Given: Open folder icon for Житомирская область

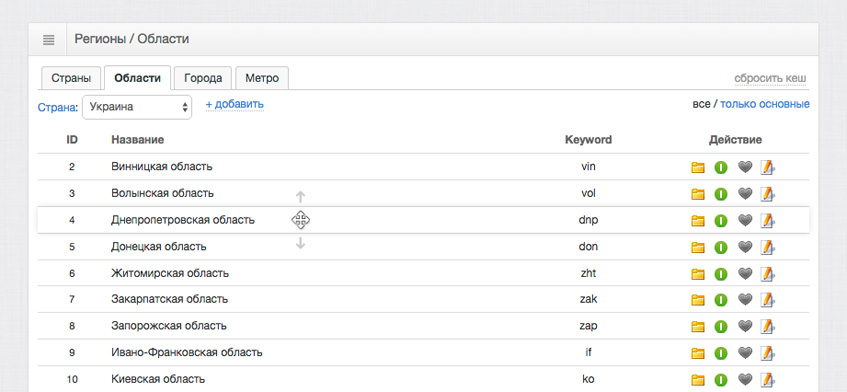Looking at the screenshot, I should [698, 274].
